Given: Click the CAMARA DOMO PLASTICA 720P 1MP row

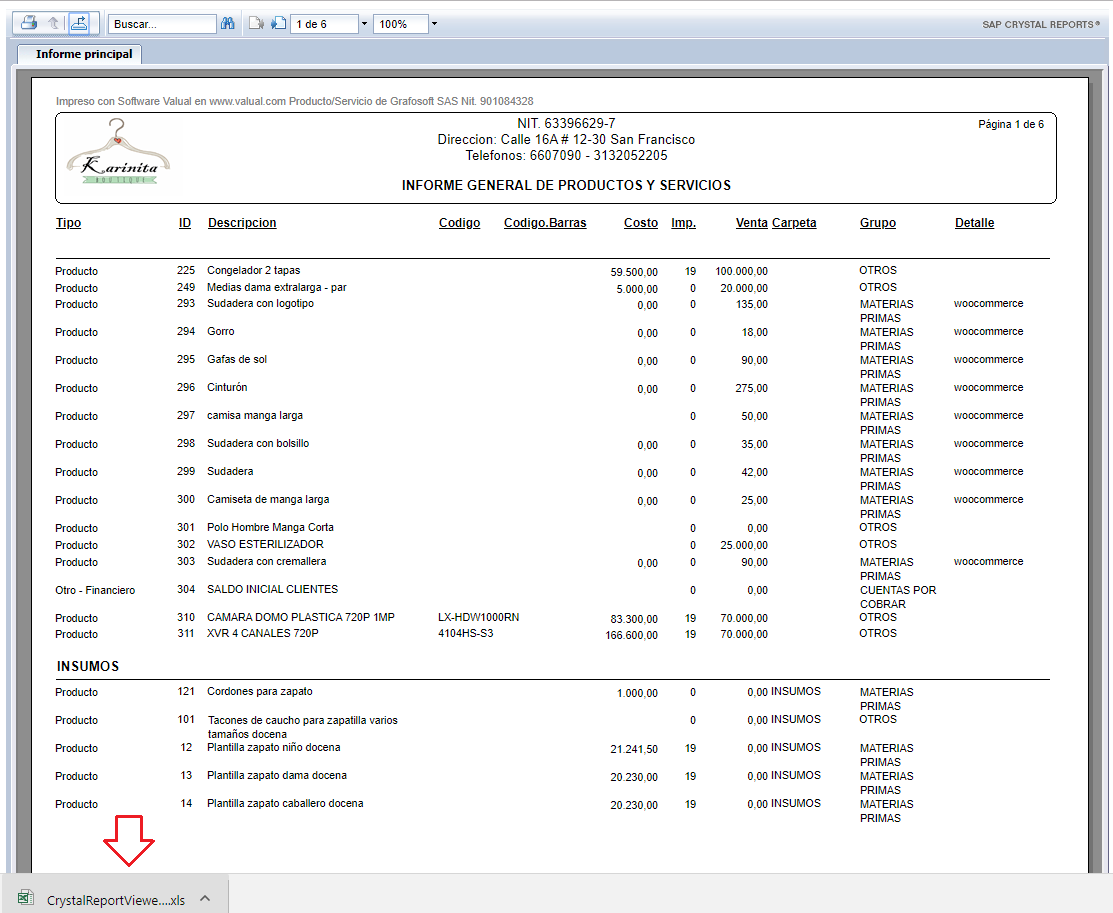Looking at the screenshot, I should click(300, 618).
